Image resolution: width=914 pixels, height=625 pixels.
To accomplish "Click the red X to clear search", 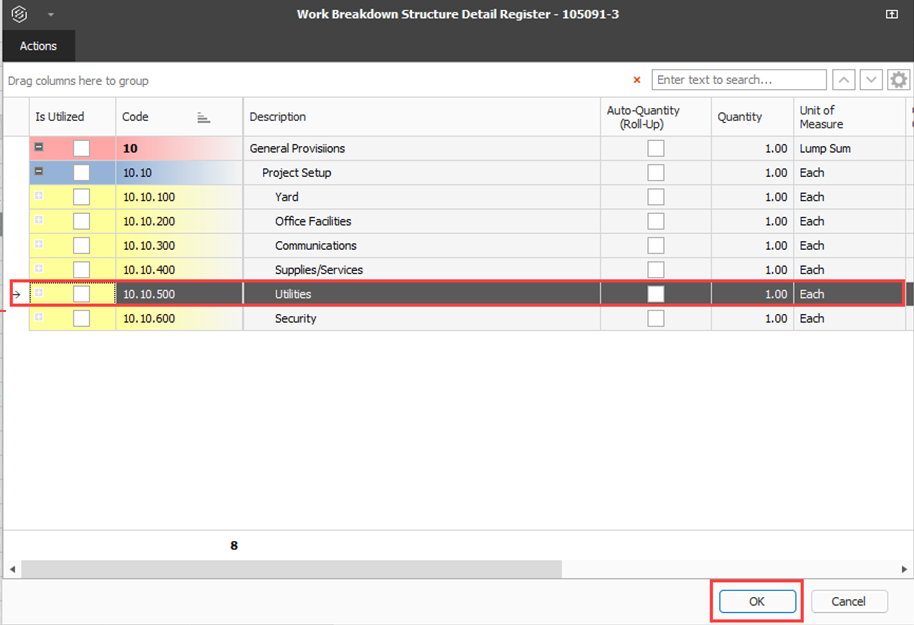I will [637, 80].
